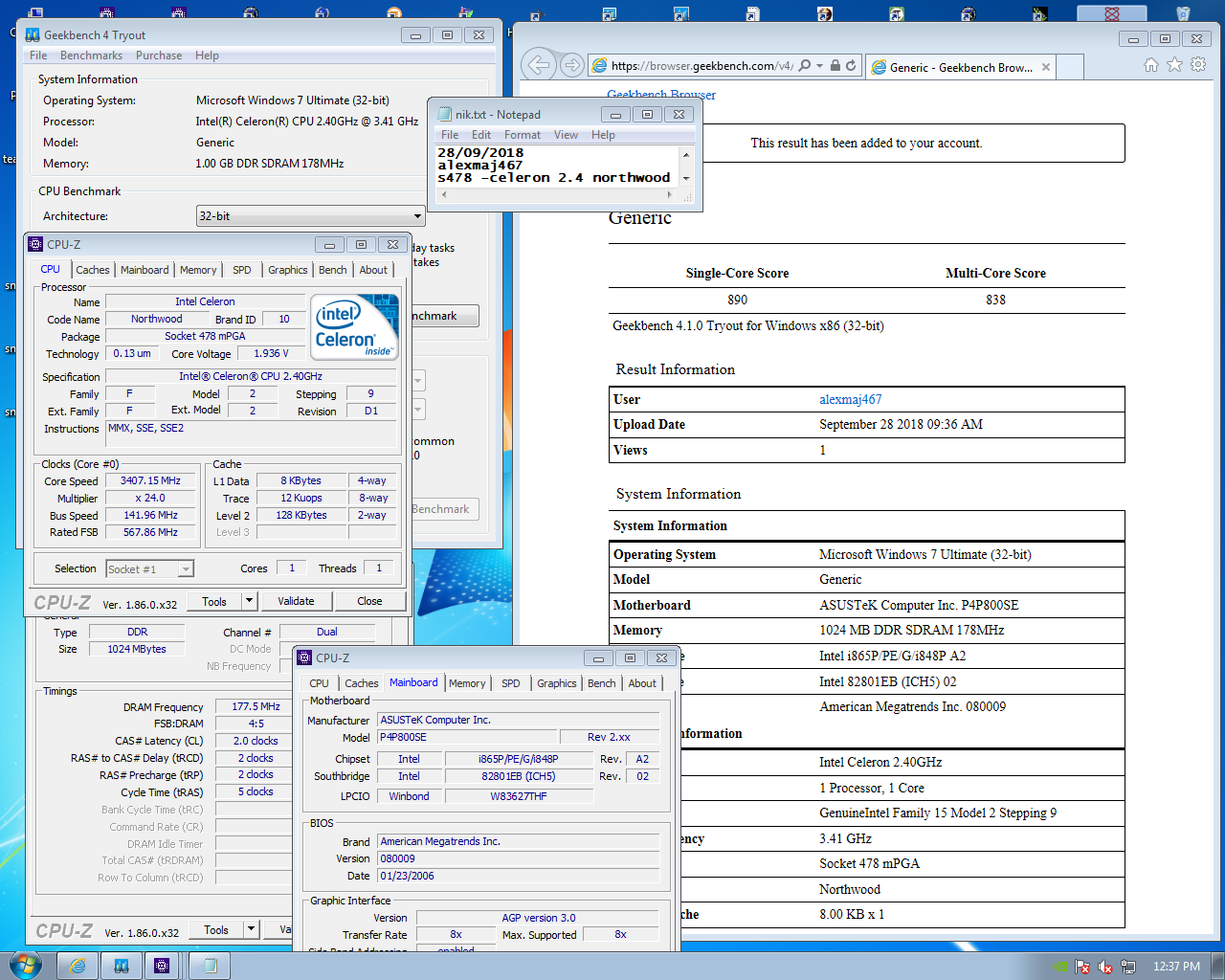This screenshot has height=980, width=1225.
Task: Open the IE Tools gear menu
Action: coord(1198,65)
